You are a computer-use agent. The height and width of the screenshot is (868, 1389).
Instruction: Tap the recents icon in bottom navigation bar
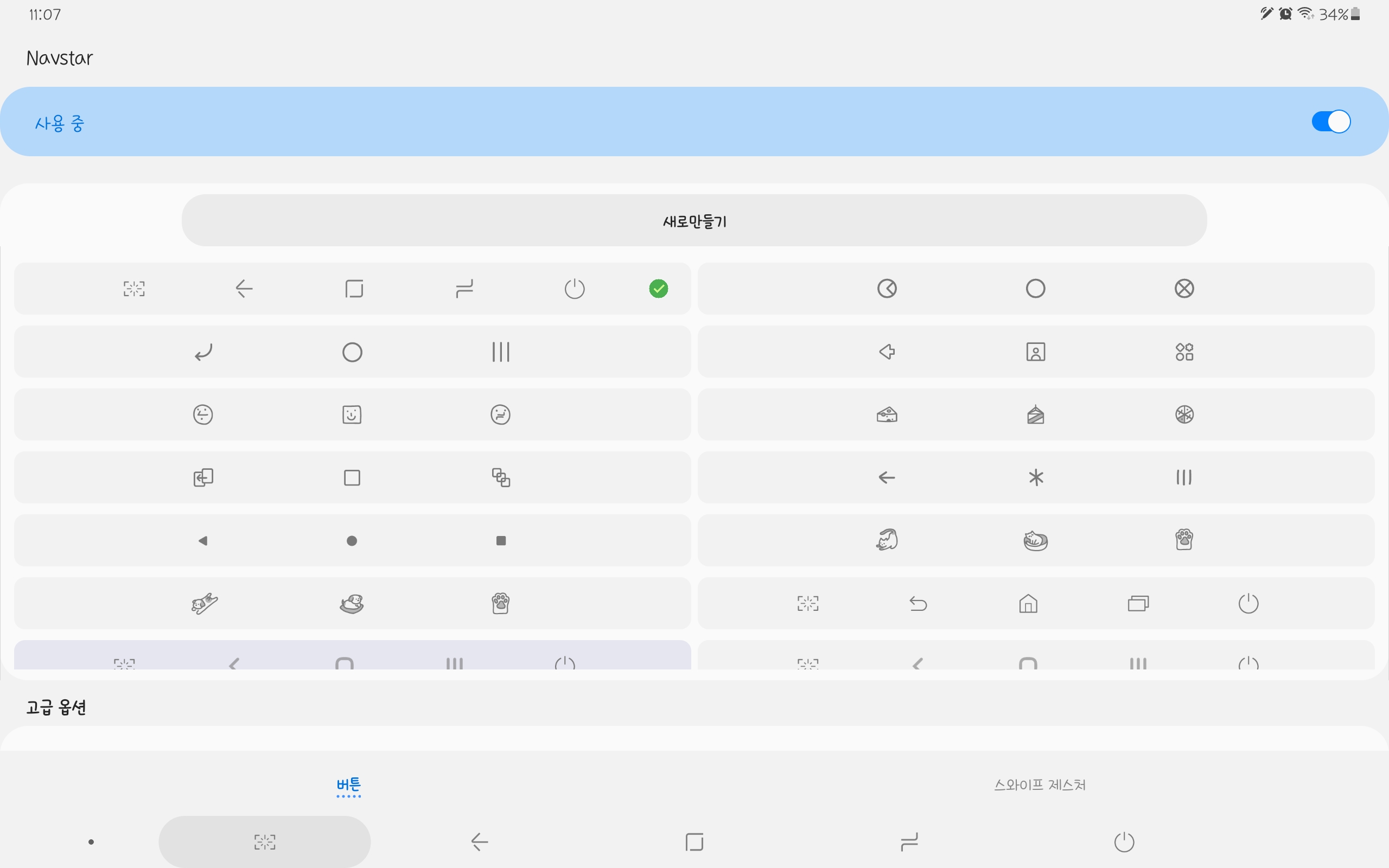909,841
